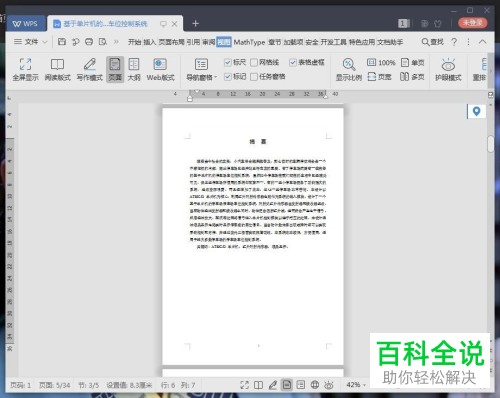
Task: Uncheck the Ruler (标尺) checkbox
Action: (x=228, y=62)
